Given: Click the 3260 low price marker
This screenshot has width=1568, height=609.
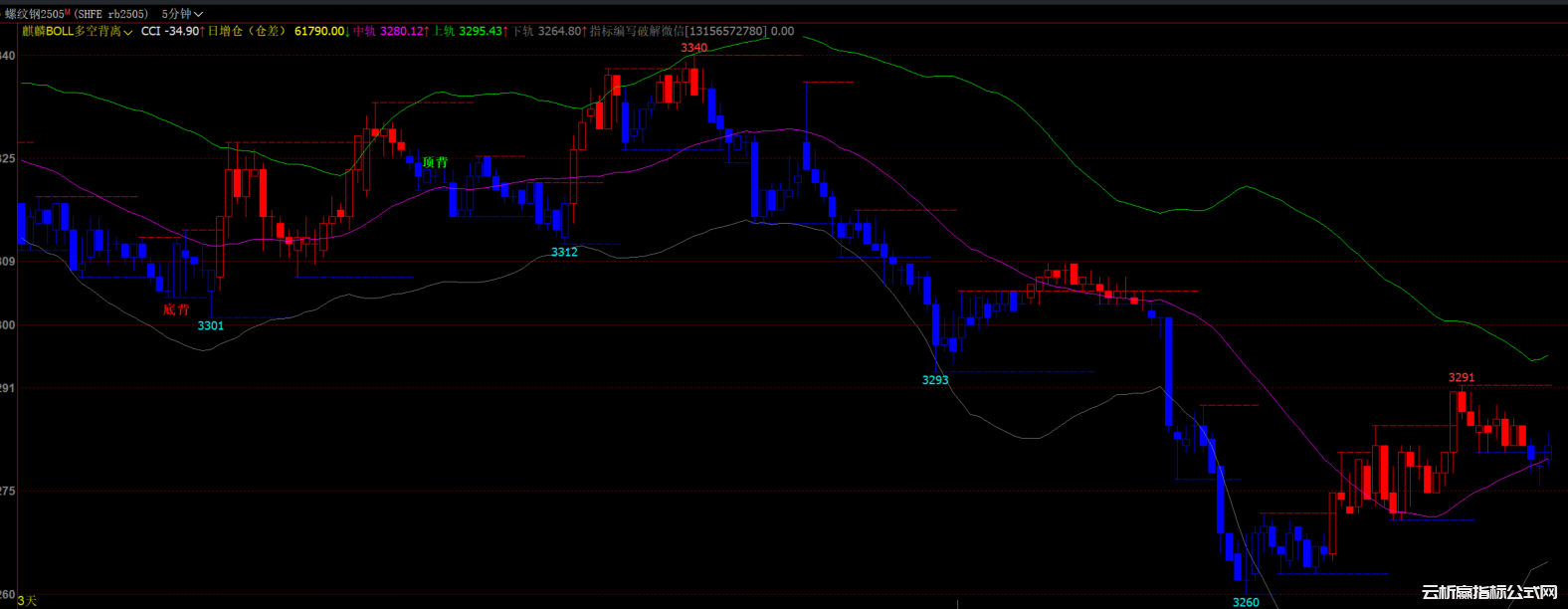Looking at the screenshot, I should 1246,602.
